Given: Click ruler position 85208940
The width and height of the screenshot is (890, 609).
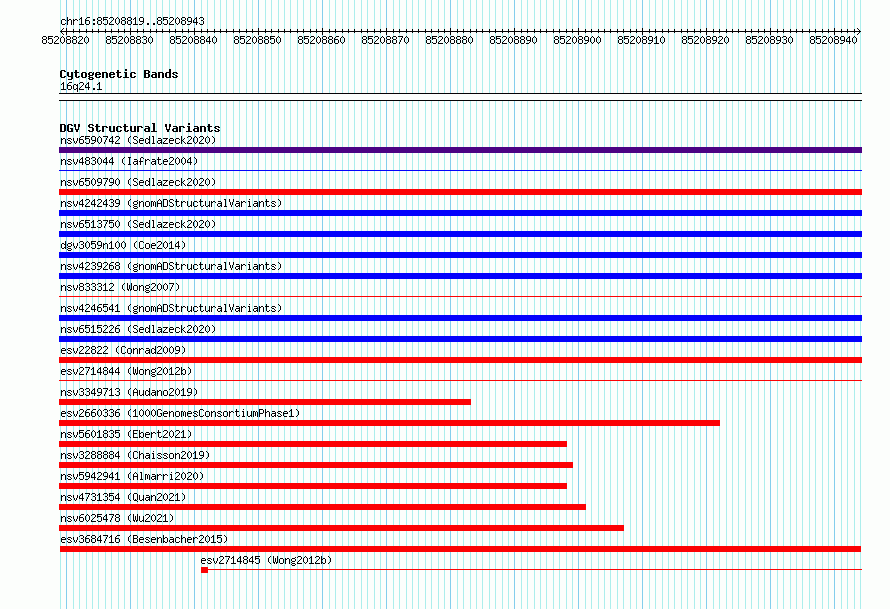Looking at the screenshot, I should [833, 40].
